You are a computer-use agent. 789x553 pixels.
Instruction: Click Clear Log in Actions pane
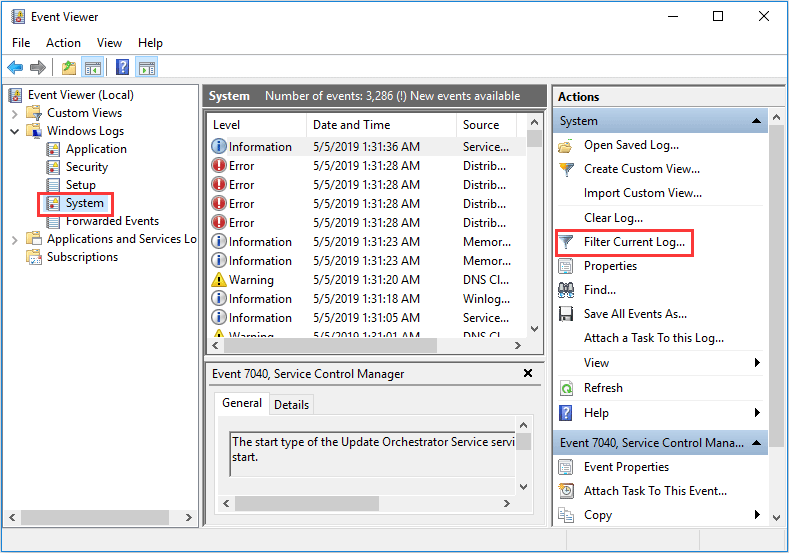pos(613,217)
